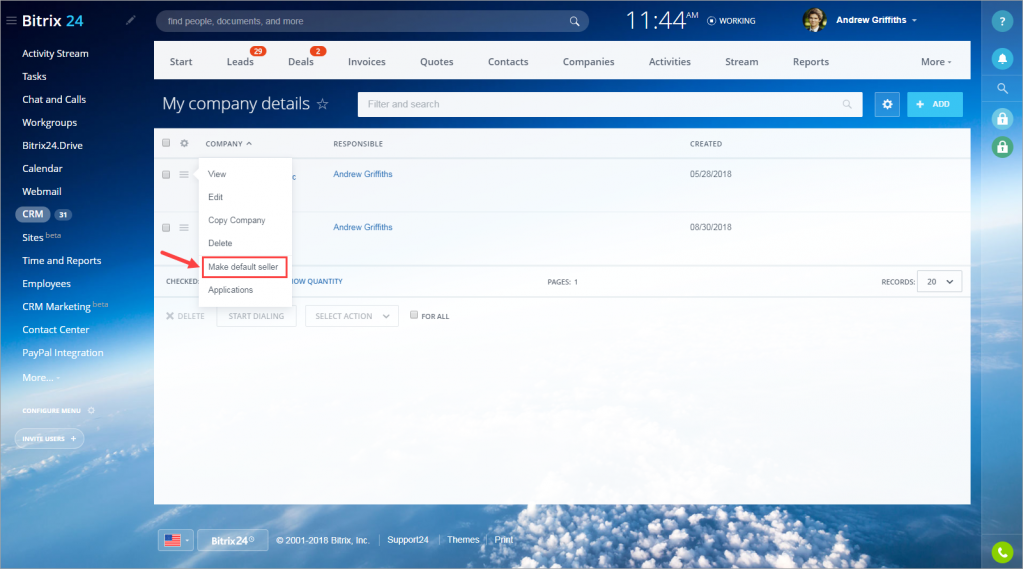Image resolution: width=1023 pixels, height=569 pixels.
Task: Open CRM in the sidebar
Action: pyautogui.click(x=33, y=214)
